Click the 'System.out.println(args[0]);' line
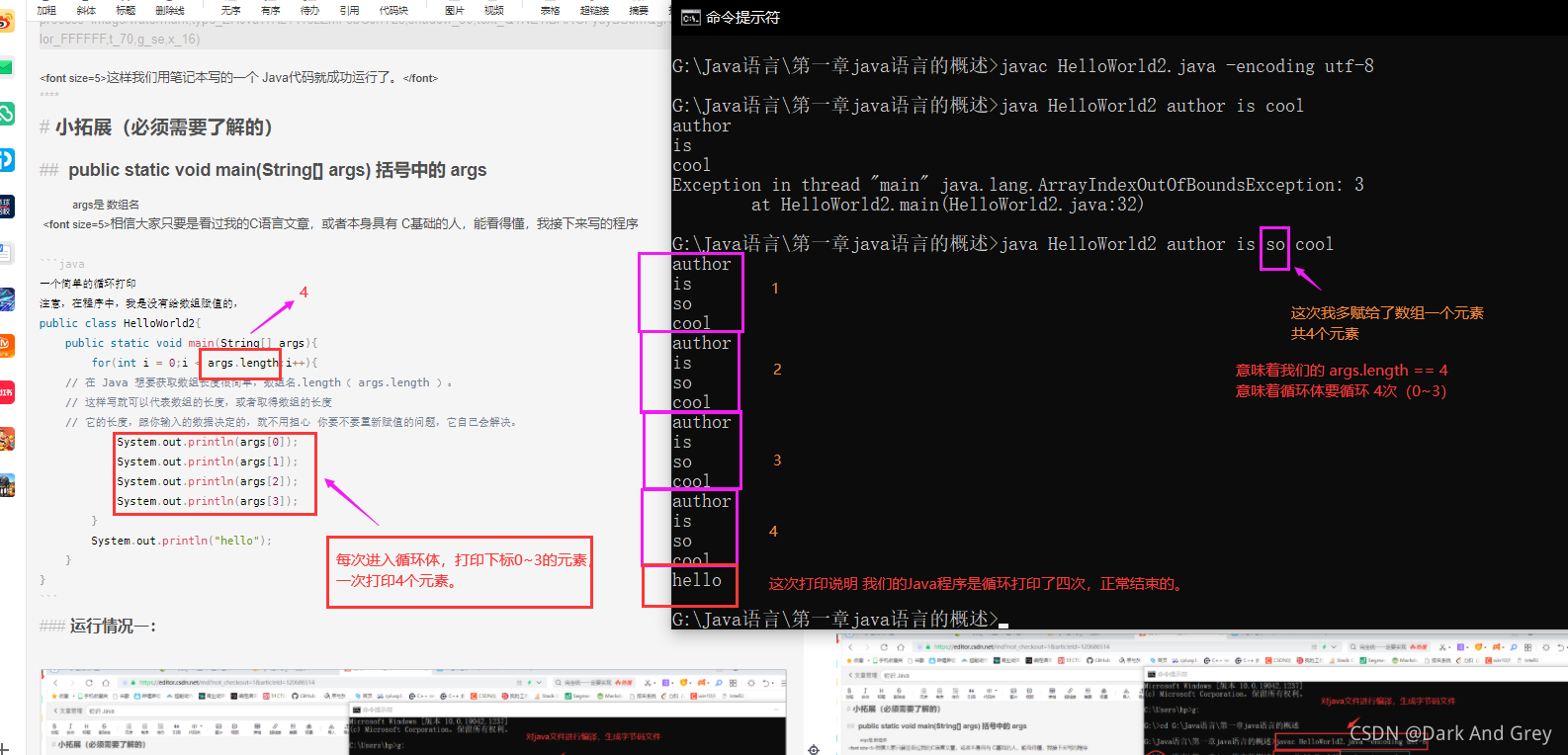Screen dimensions: 1568x755 [207, 442]
